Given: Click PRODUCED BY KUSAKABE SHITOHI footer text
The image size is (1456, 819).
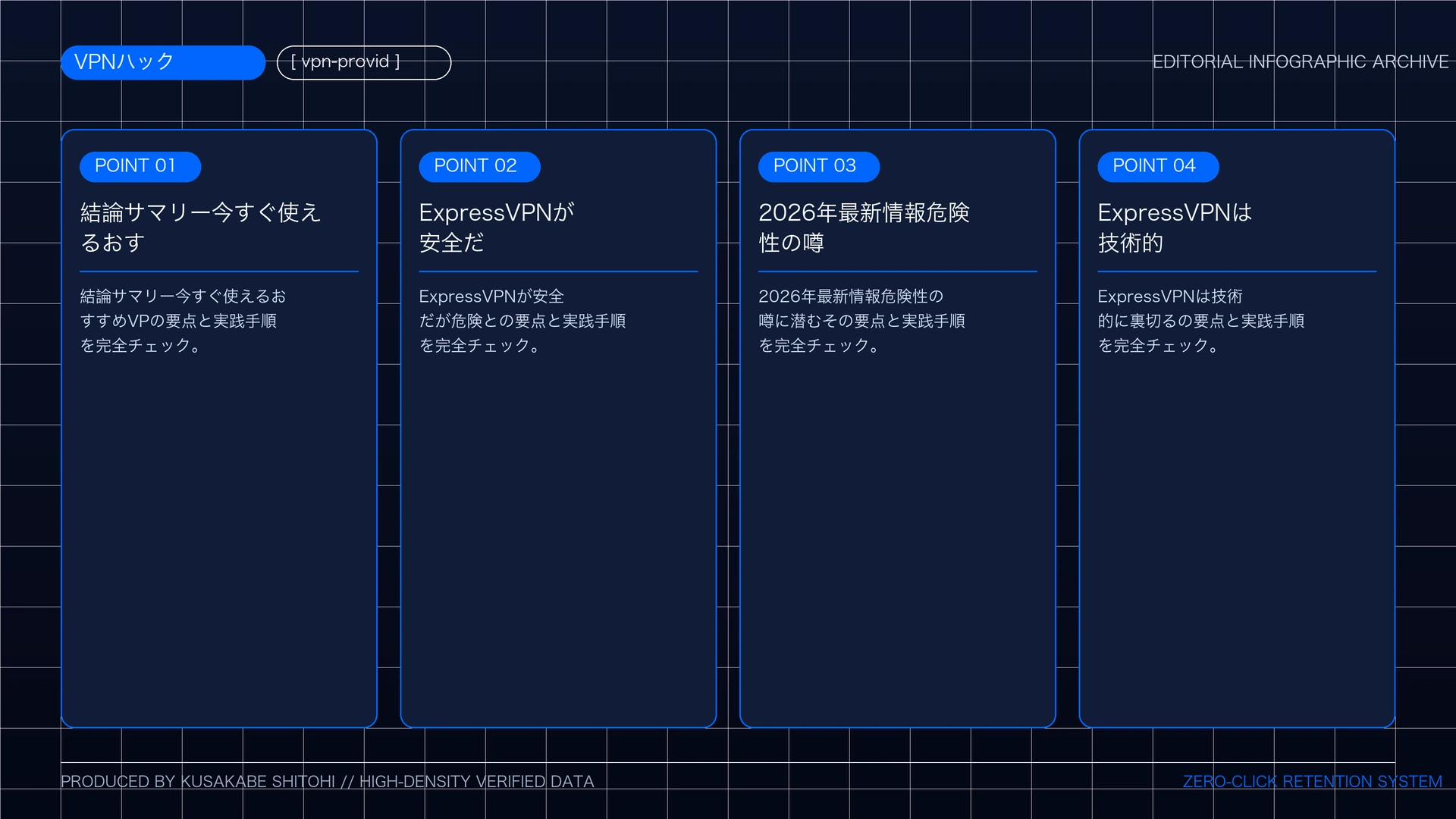Looking at the screenshot, I should (x=328, y=782).
